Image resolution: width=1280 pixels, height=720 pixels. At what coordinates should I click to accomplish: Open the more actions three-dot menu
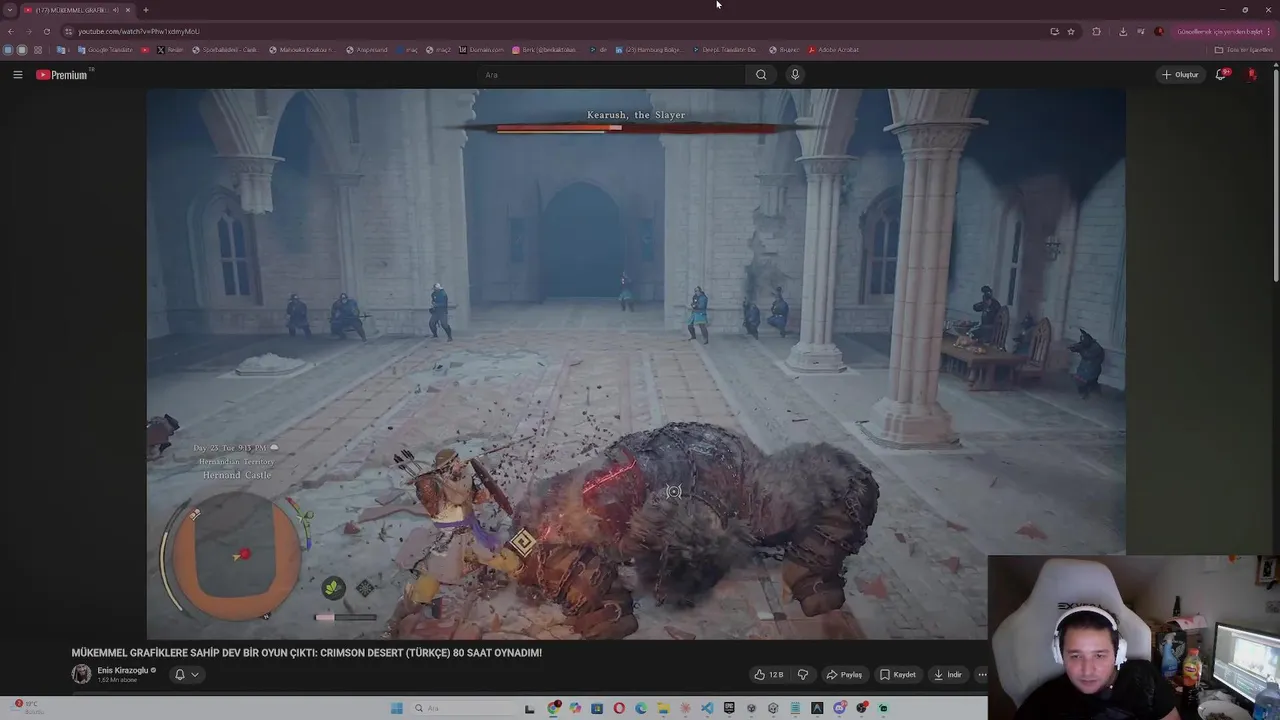point(982,675)
